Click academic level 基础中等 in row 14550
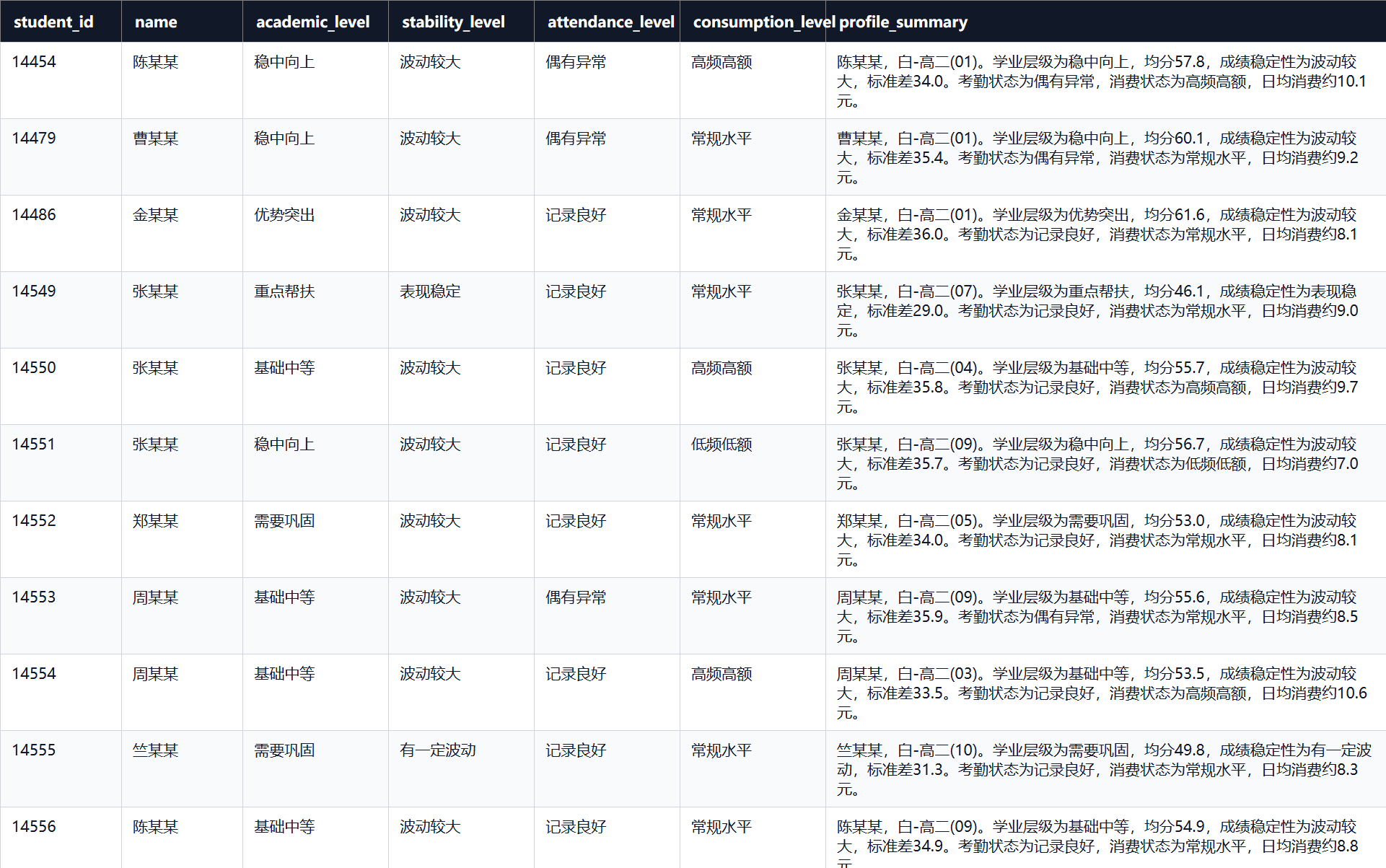 pyautogui.click(x=284, y=368)
